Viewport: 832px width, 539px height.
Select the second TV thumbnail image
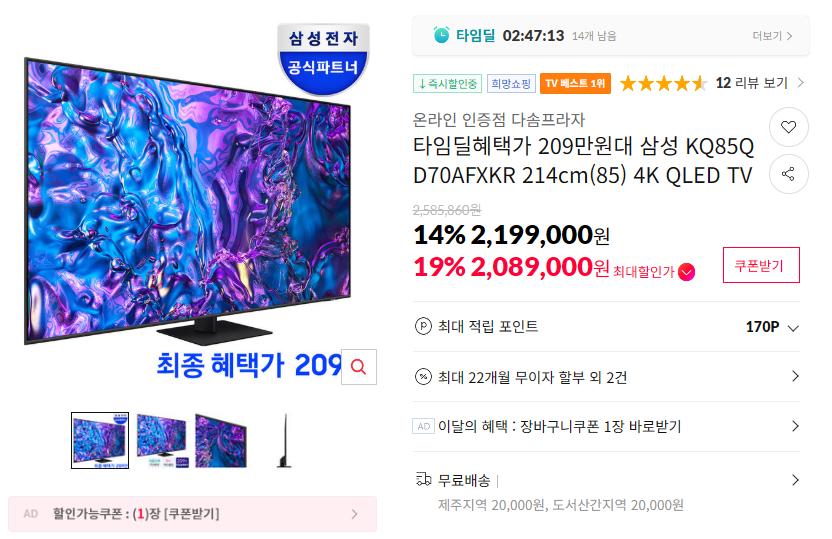pyautogui.click(x=161, y=440)
